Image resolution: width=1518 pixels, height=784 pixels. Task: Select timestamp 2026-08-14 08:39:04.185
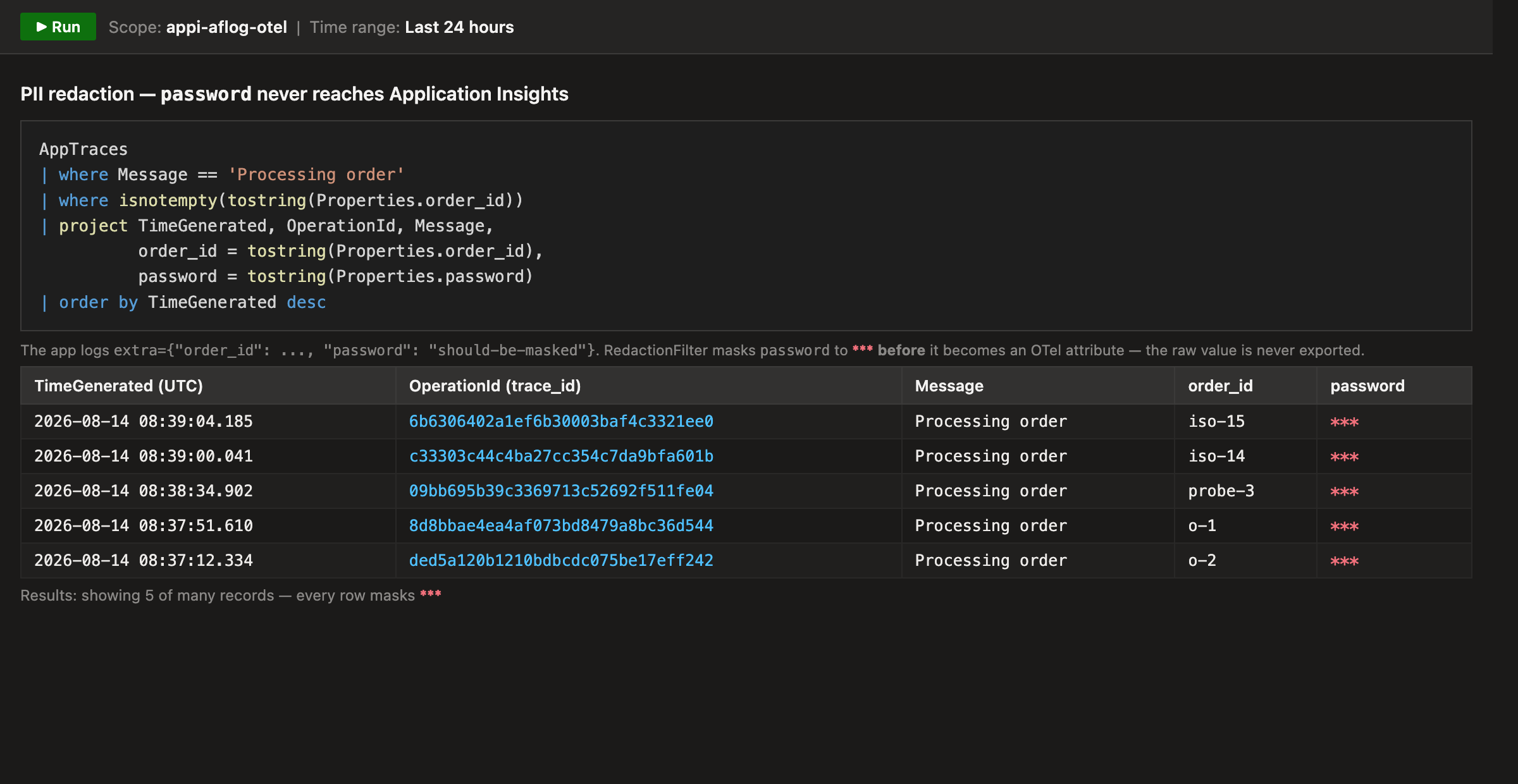click(x=144, y=421)
